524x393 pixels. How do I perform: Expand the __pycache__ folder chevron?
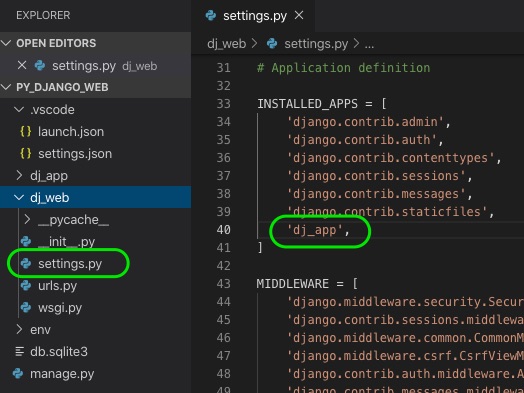[27, 220]
